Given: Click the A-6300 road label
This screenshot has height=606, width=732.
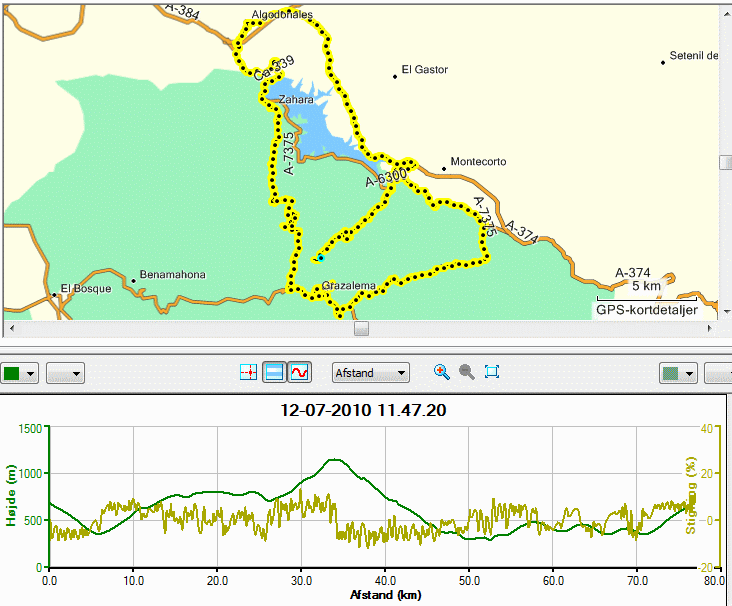Looking at the screenshot, I should coord(386,177).
